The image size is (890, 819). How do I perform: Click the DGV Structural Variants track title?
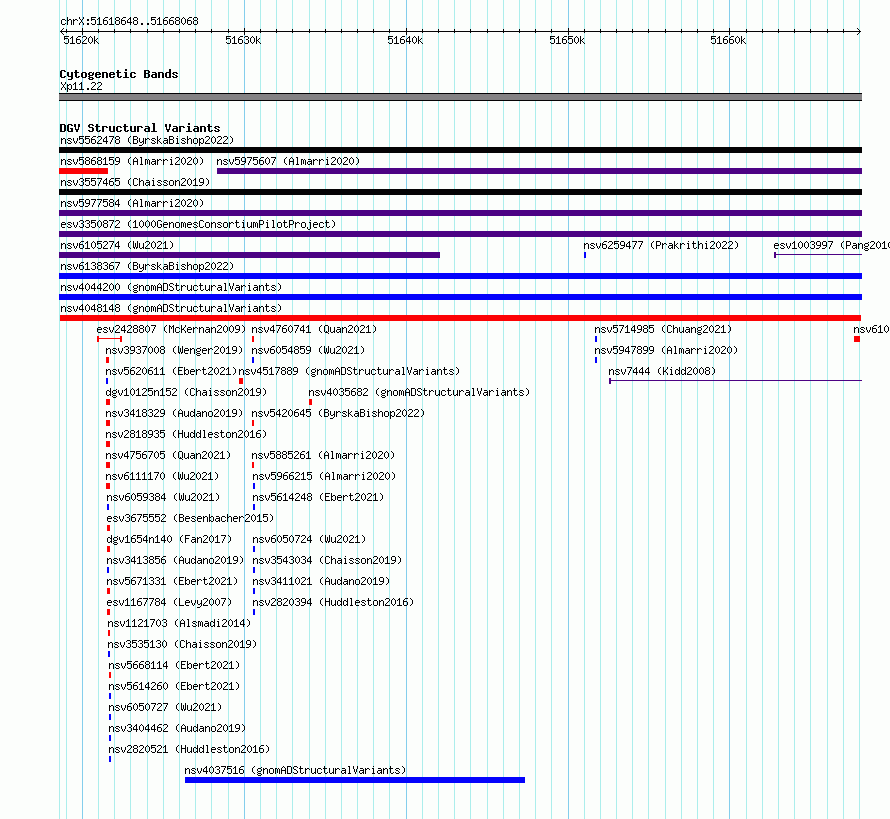[x=140, y=128]
